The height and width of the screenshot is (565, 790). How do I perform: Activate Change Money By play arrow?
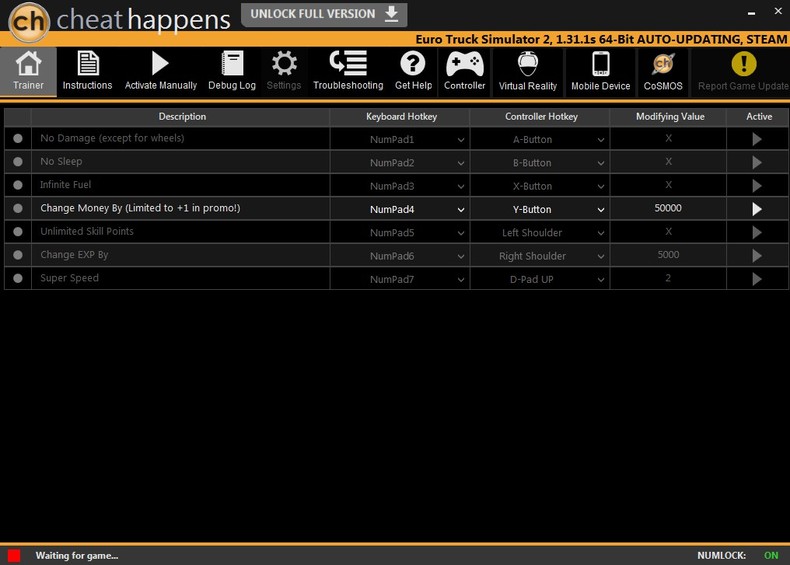757,209
